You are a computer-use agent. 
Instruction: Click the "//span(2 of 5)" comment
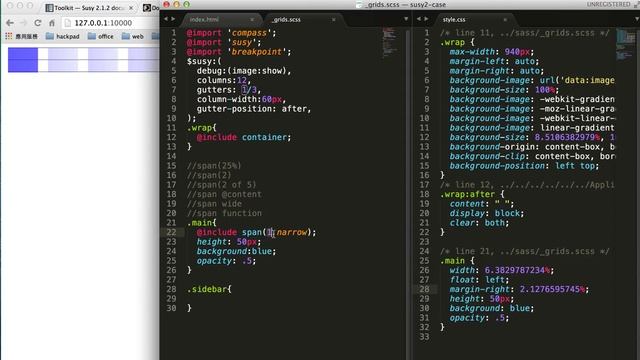pos(221,184)
